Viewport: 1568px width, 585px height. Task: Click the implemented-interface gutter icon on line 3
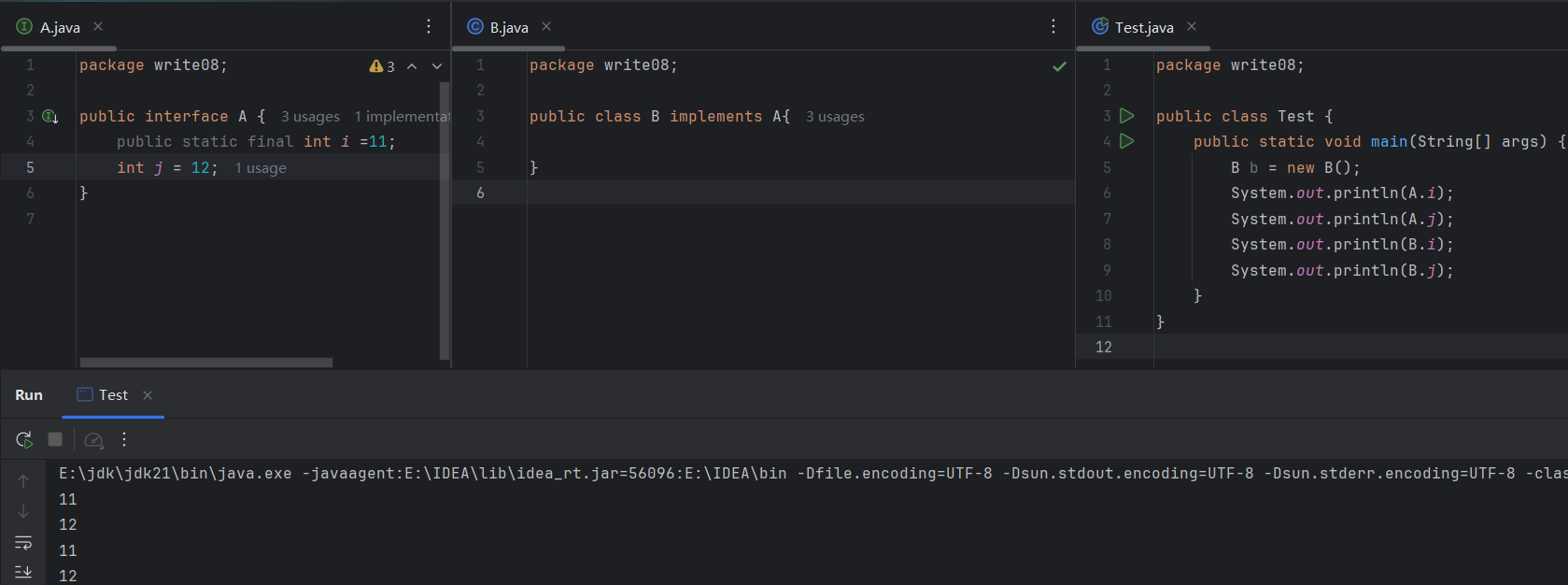pos(50,117)
